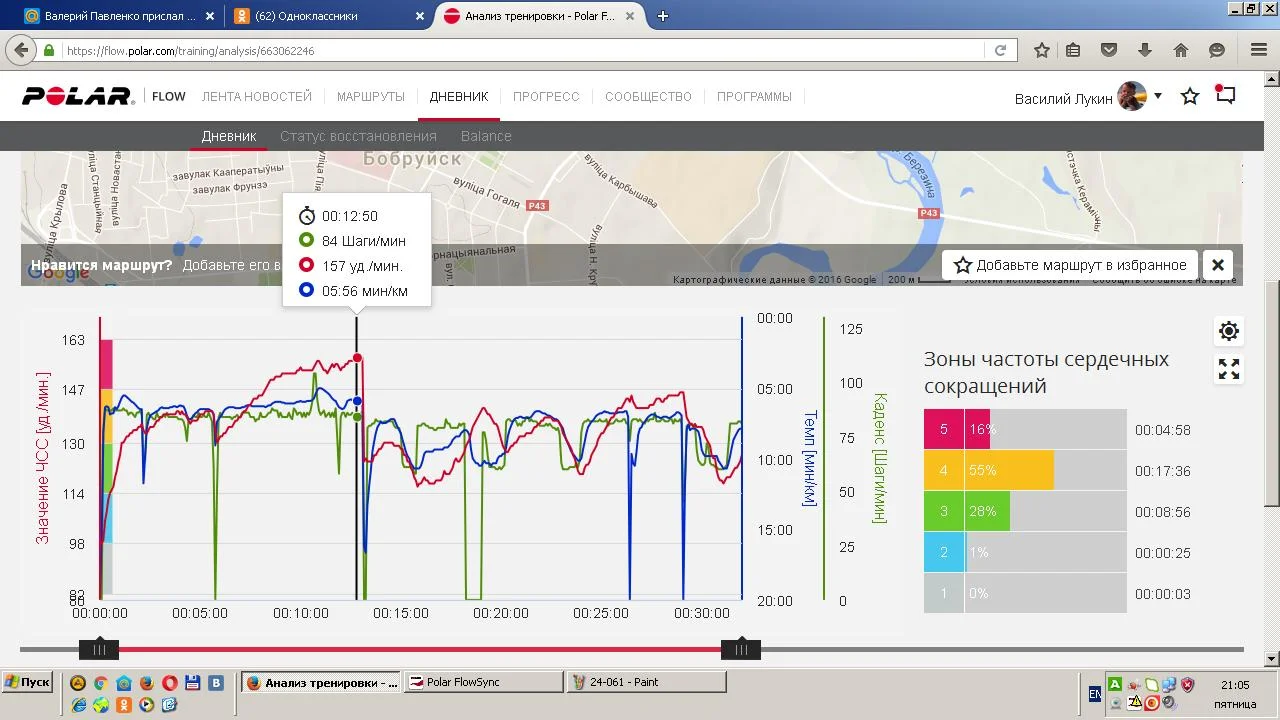Expand the graph to fullscreen
Viewport: 1280px width, 720px height.
1229,370
